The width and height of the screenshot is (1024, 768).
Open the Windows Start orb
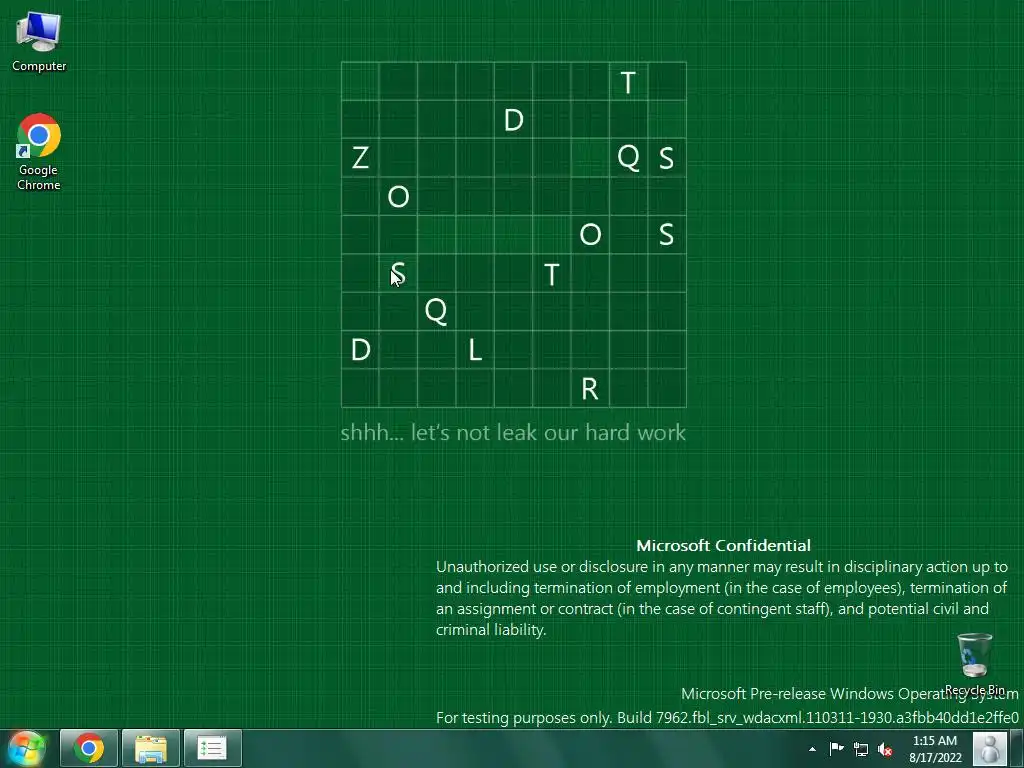pyautogui.click(x=26, y=748)
